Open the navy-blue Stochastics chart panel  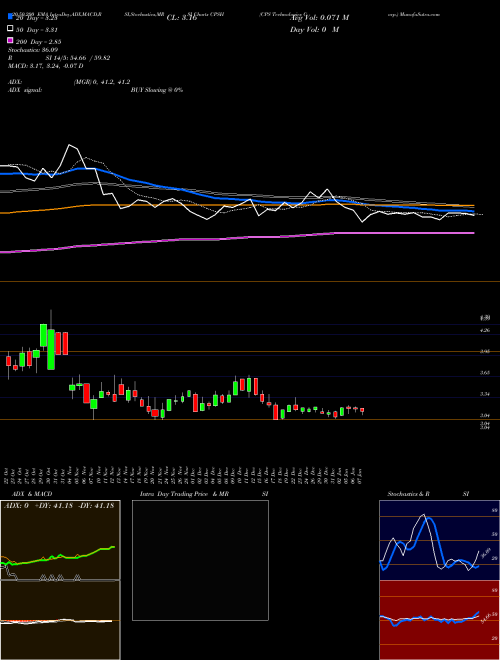[x=439, y=540]
